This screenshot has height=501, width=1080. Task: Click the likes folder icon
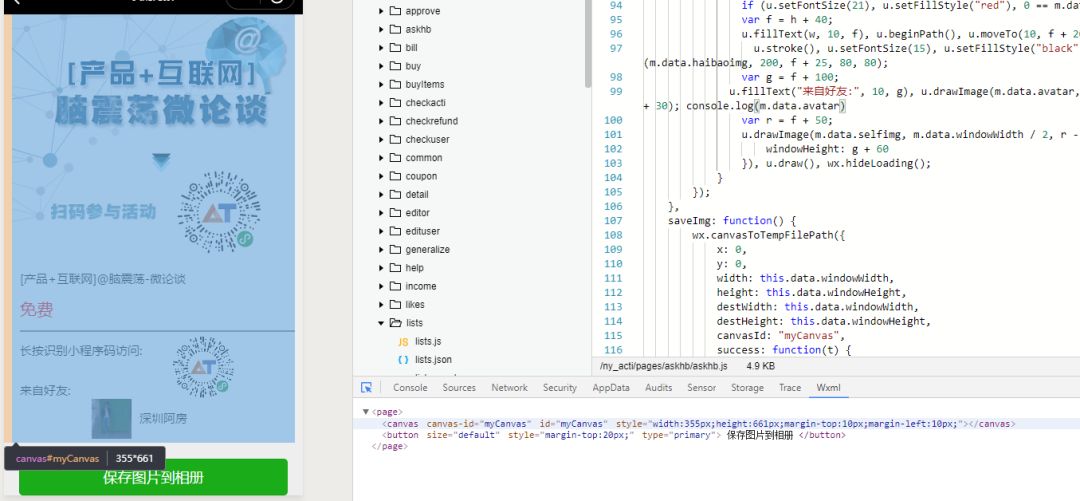click(395, 304)
